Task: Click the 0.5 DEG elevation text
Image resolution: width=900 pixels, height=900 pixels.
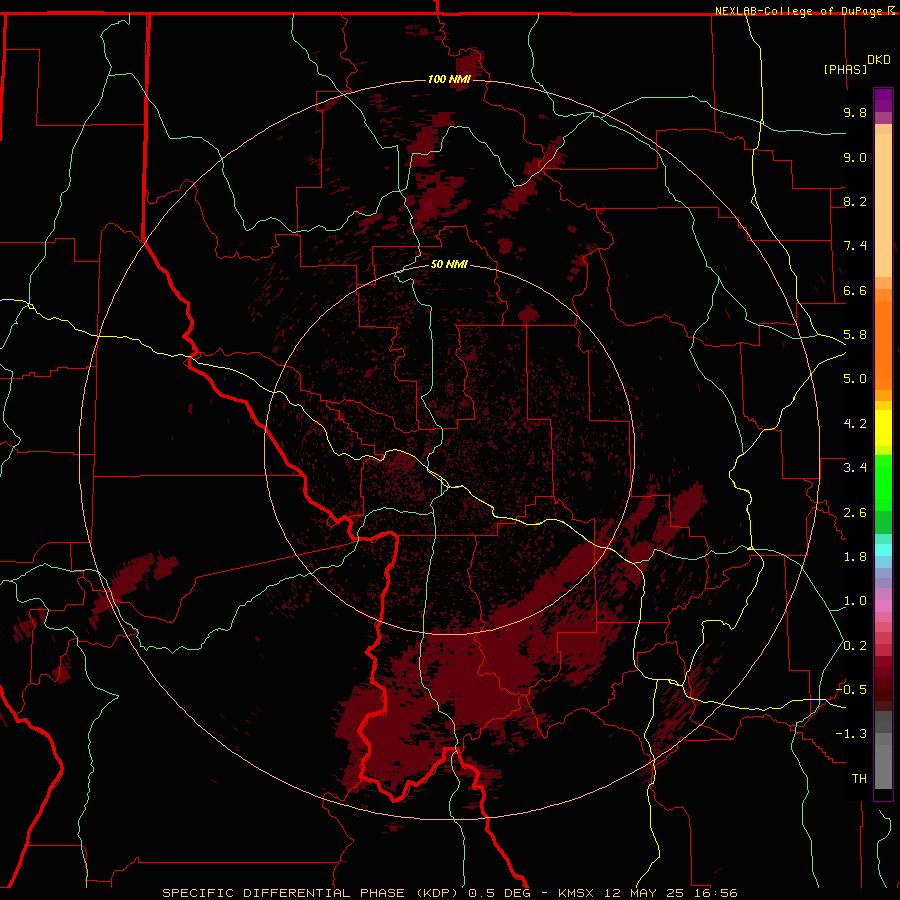Action: pos(499,893)
